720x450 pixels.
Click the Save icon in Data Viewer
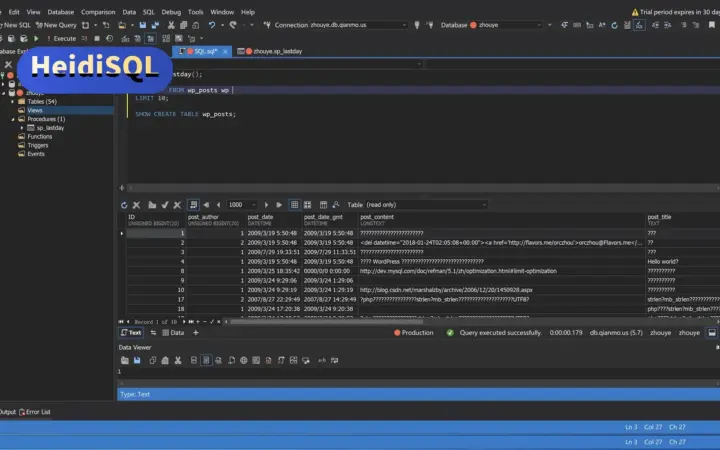coord(137,360)
